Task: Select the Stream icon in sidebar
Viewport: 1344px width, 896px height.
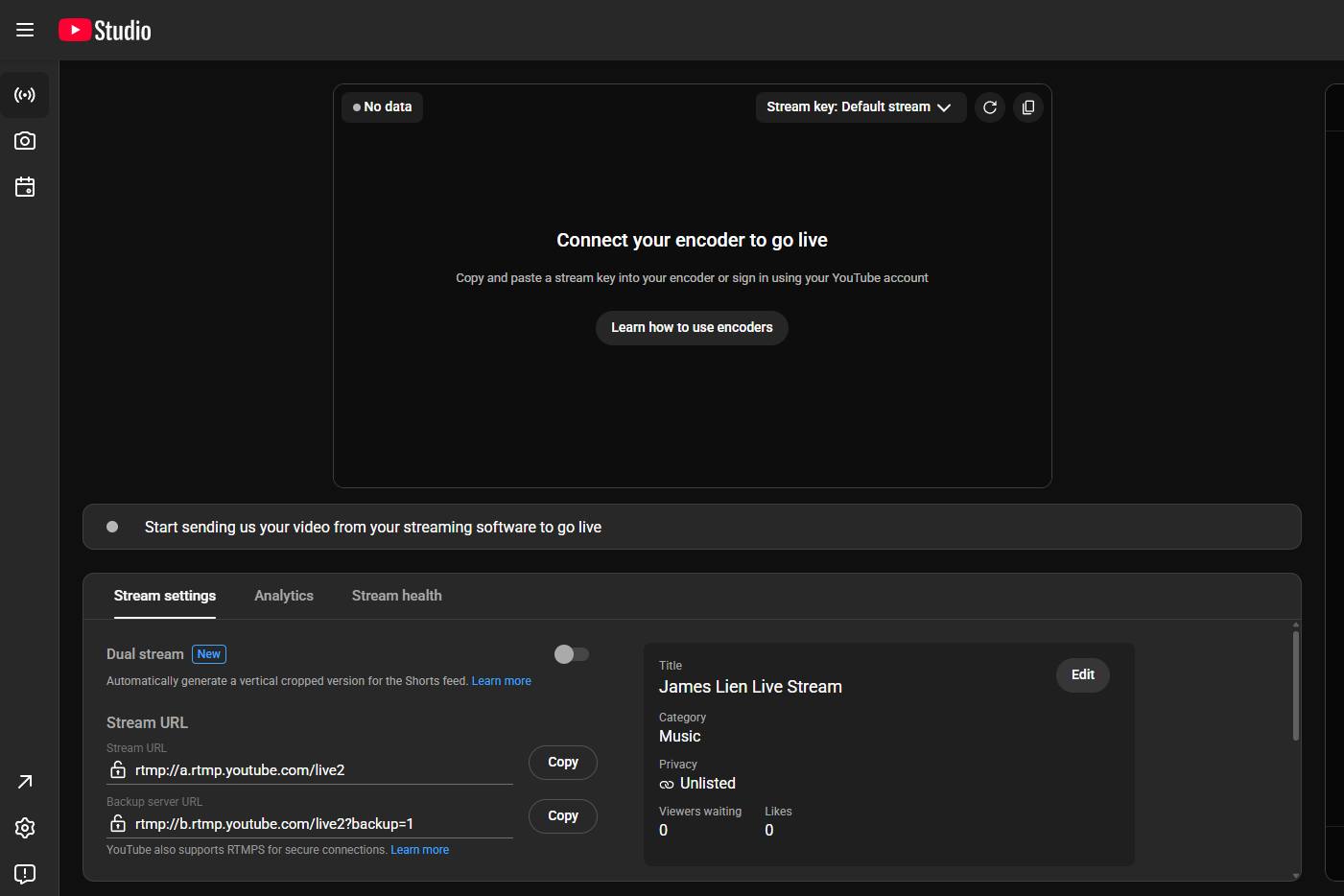Action: 25,95
